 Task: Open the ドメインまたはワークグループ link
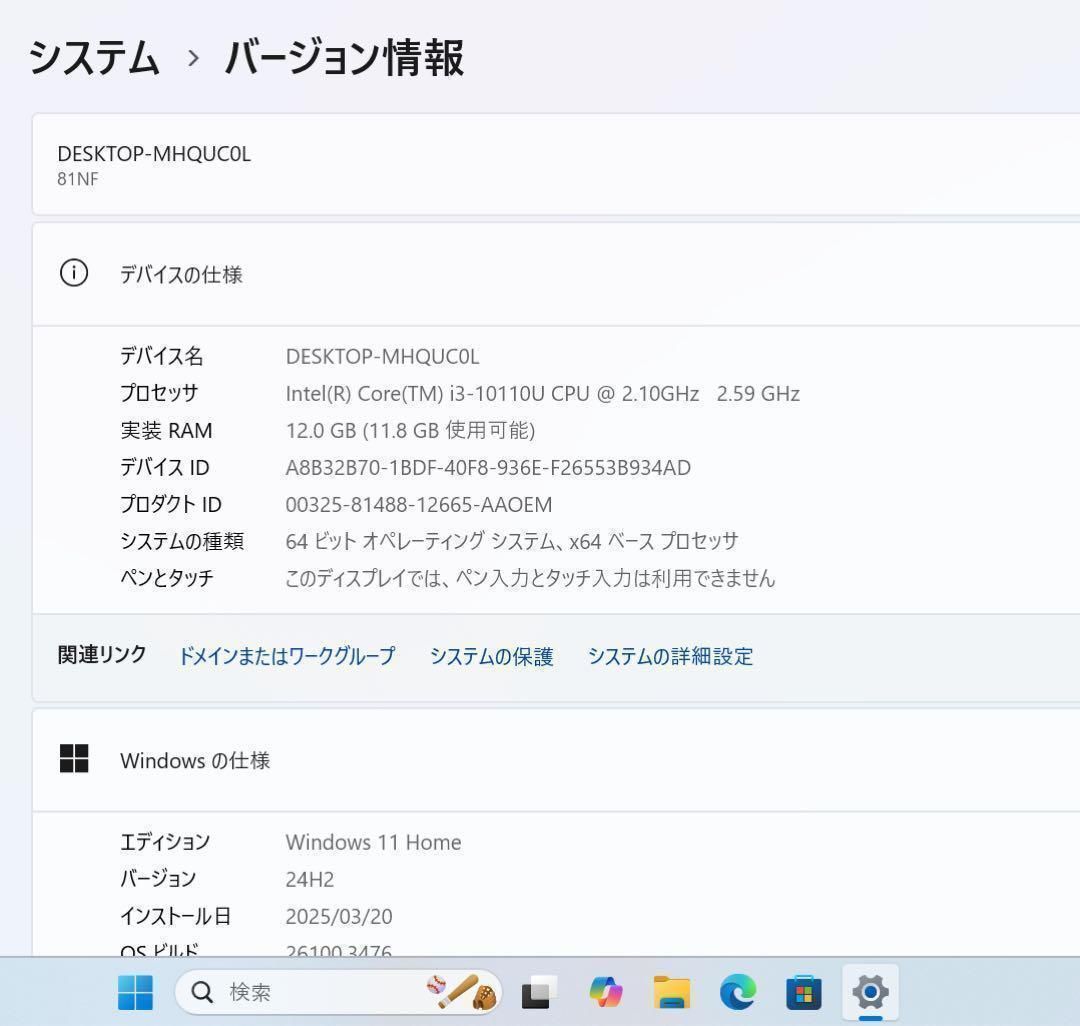286,657
